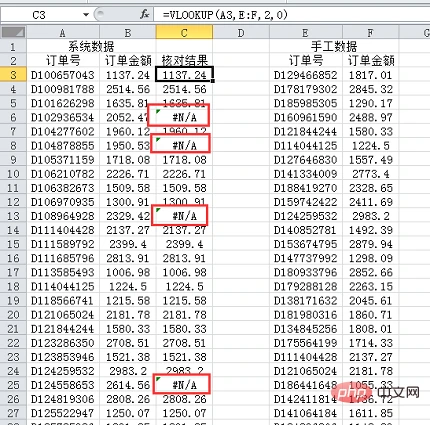This screenshot has width=430, height=425.
Task: Select cell D129466852 in column E
Action: point(306,75)
